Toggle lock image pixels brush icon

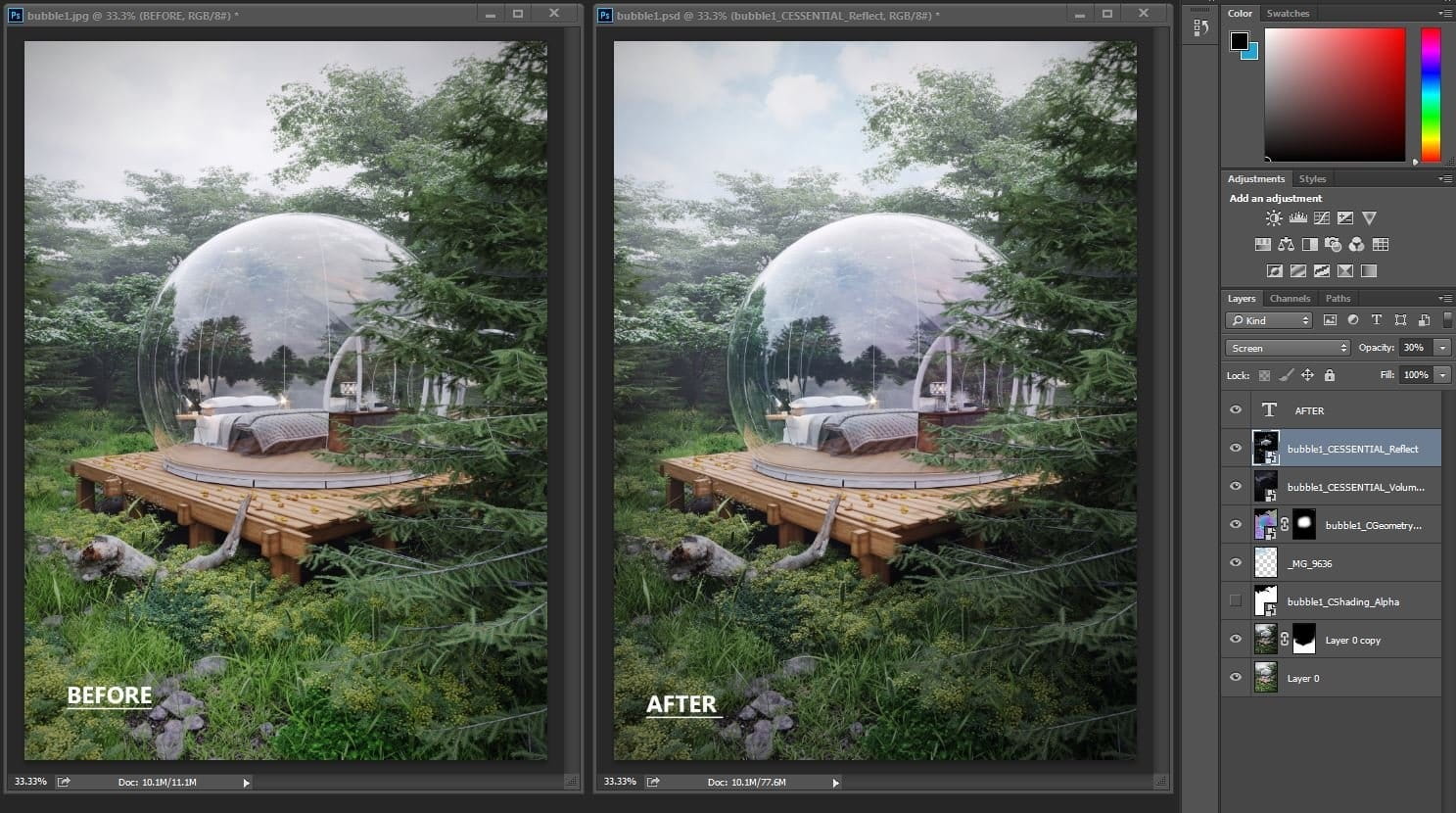pos(1287,375)
